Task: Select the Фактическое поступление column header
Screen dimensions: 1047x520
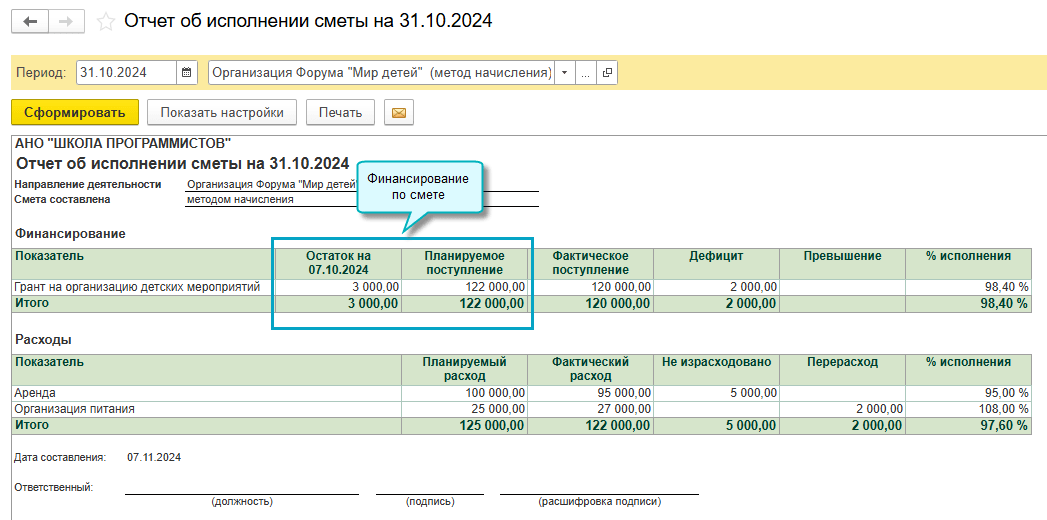Action: coord(590,263)
